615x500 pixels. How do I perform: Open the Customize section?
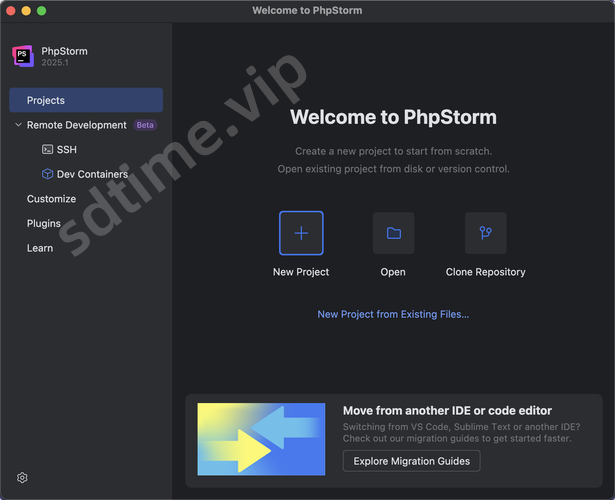tap(51, 199)
